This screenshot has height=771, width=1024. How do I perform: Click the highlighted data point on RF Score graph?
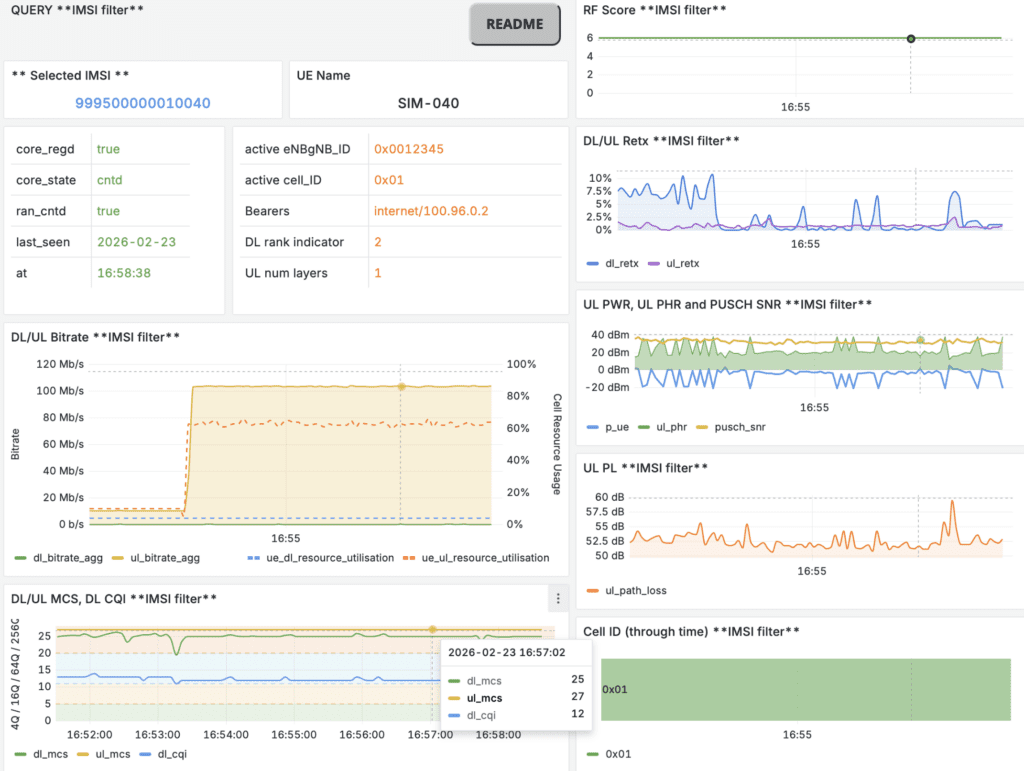[910, 38]
